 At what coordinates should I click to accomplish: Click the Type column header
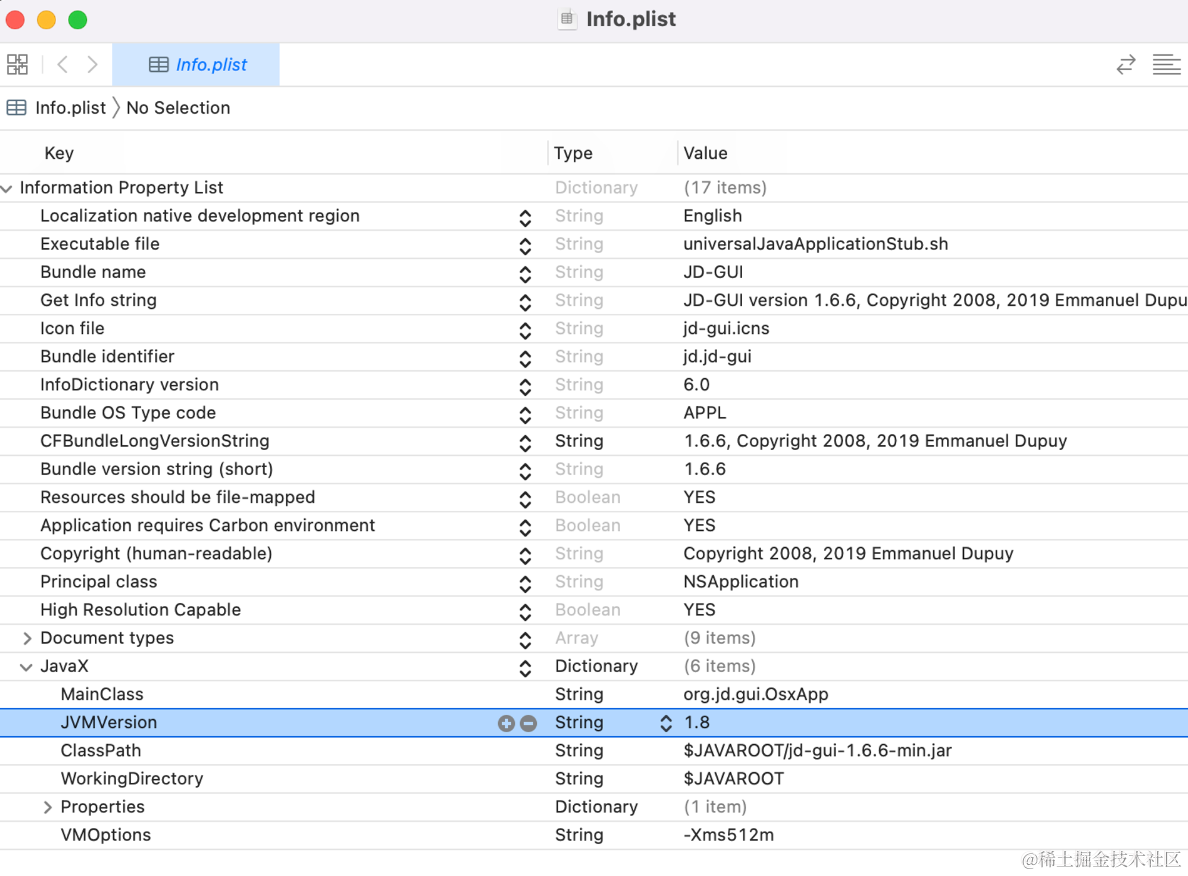pyautogui.click(x=573, y=153)
